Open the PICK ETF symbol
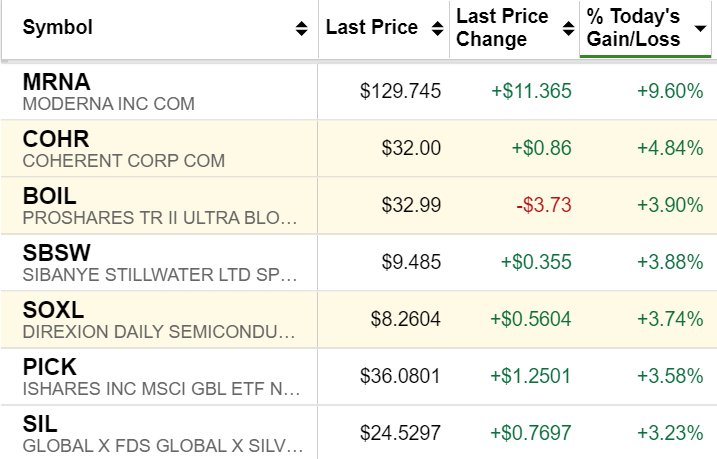This screenshot has height=459, width=717. pos(49,367)
